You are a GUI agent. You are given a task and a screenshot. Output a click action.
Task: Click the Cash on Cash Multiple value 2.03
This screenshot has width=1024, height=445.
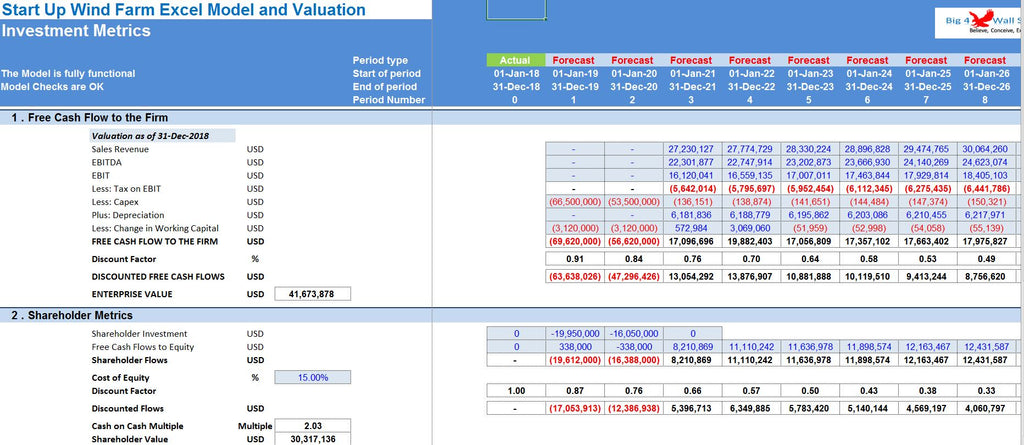click(x=310, y=425)
